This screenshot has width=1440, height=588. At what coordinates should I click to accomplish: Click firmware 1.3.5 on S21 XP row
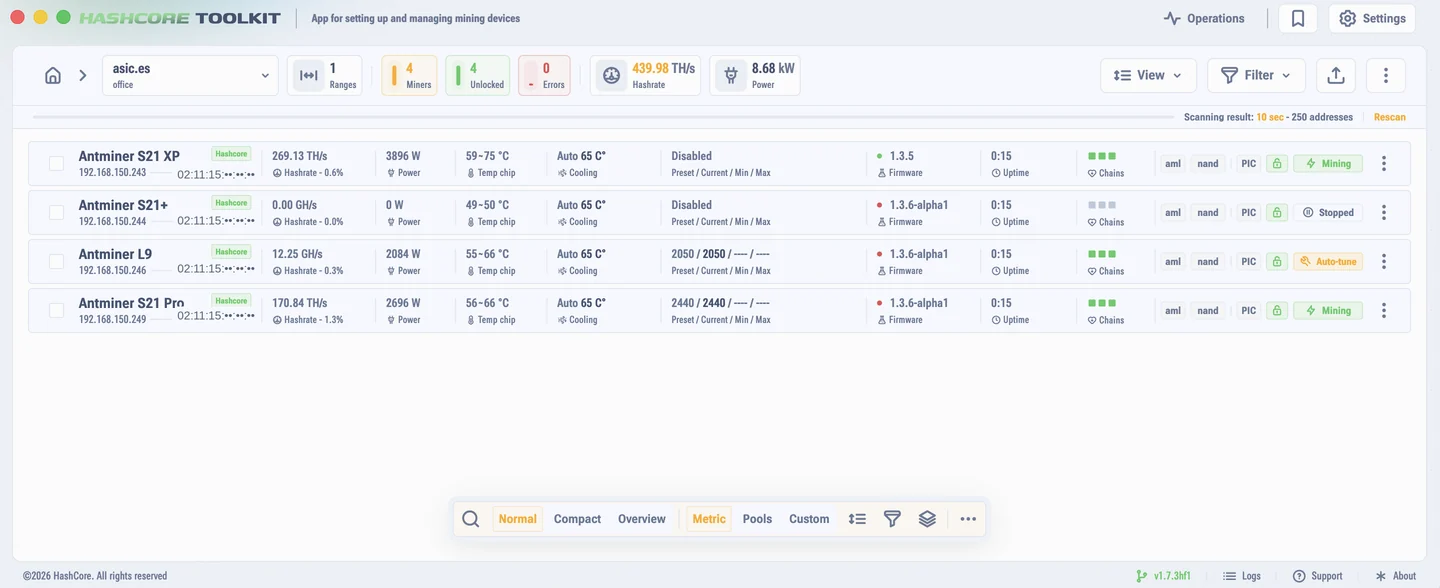click(x=901, y=156)
